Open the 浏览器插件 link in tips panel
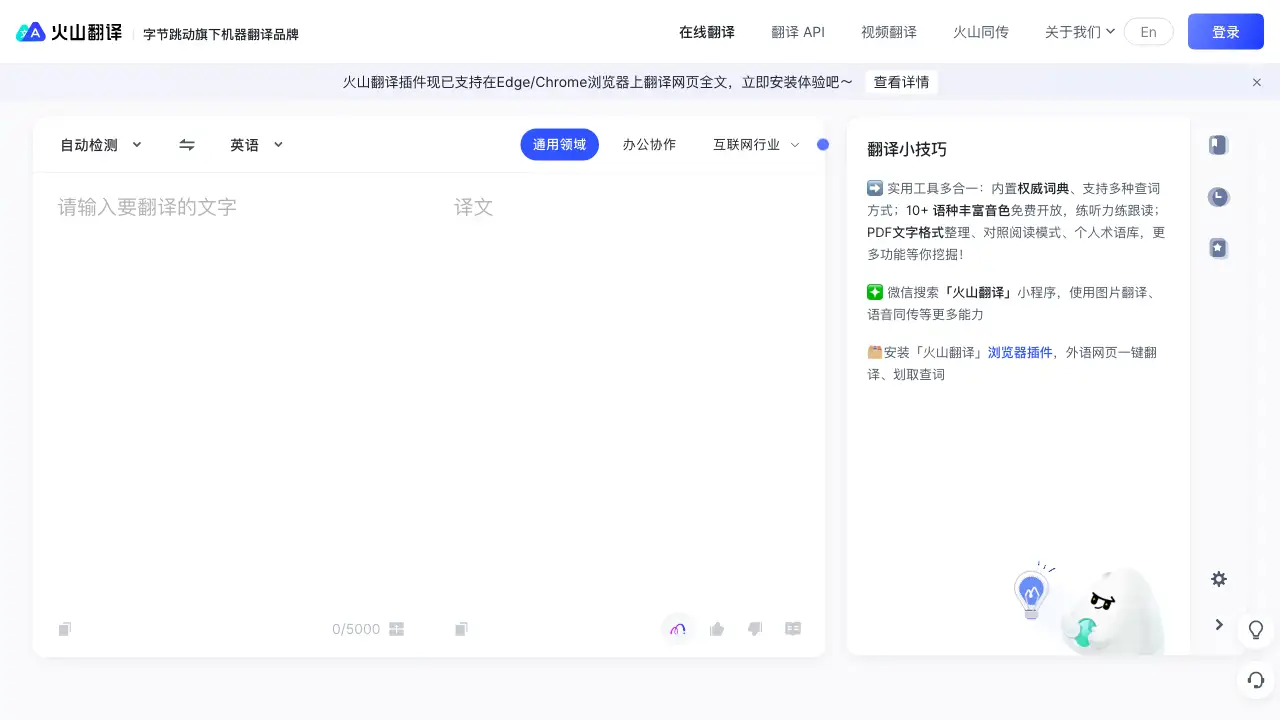This screenshot has height=720, width=1280. [x=1020, y=352]
